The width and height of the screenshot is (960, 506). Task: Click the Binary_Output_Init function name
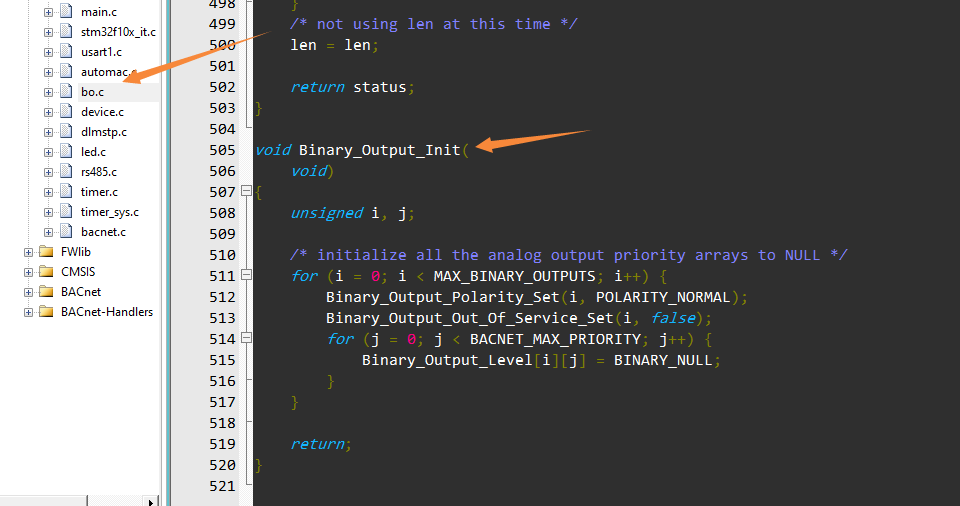click(380, 150)
